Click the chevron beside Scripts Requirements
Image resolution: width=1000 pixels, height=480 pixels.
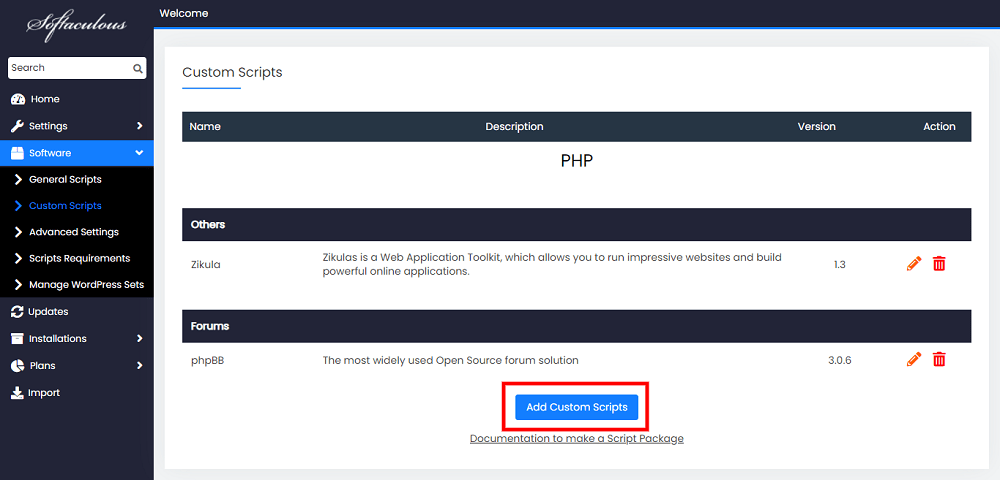(x=18, y=258)
